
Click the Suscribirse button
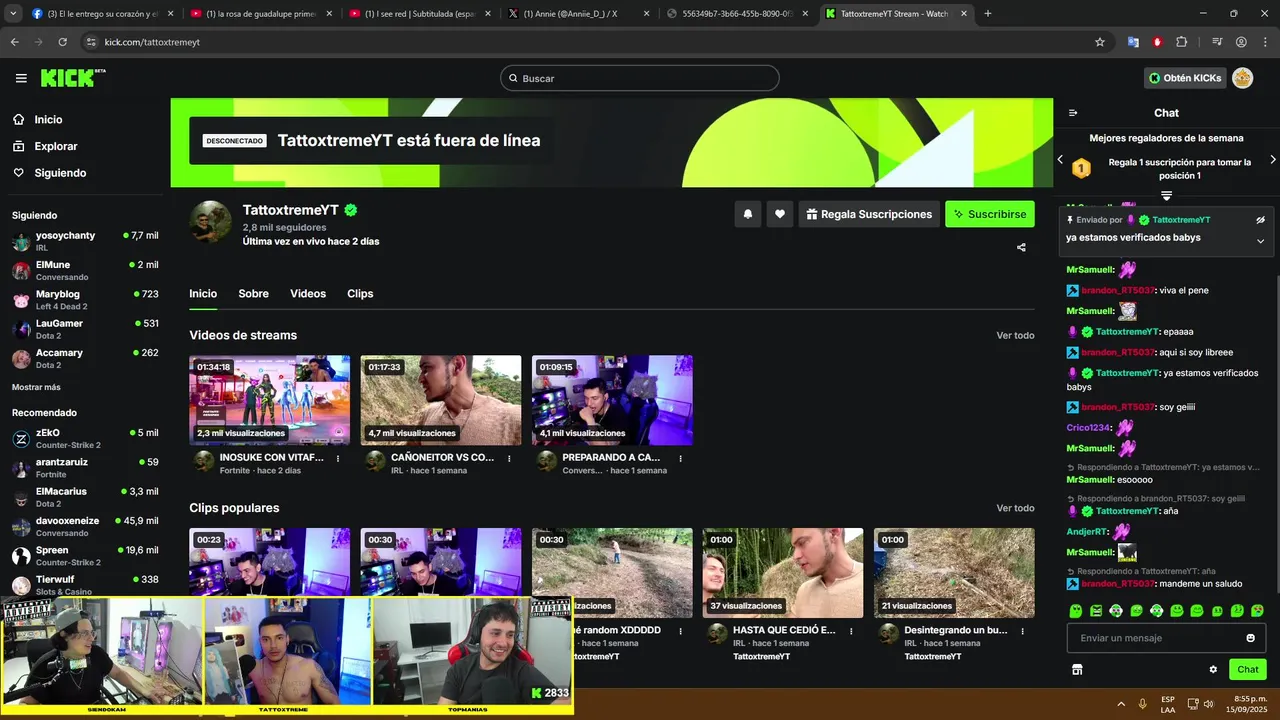[x=990, y=214]
